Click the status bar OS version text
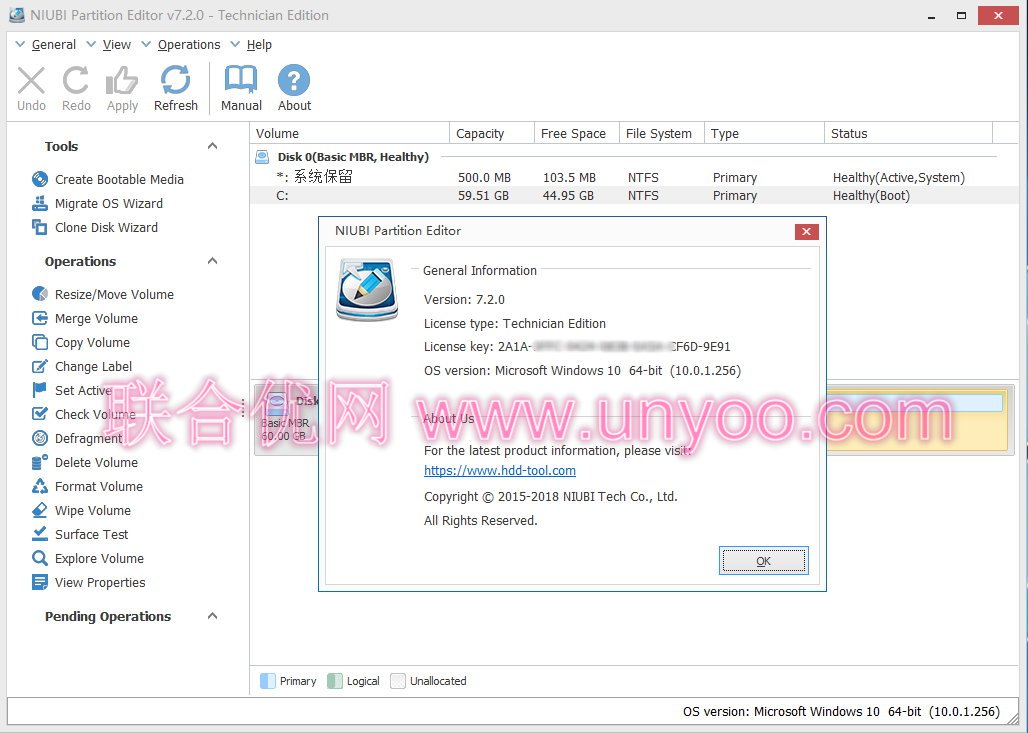The width and height of the screenshot is (1028, 733). 841,711
